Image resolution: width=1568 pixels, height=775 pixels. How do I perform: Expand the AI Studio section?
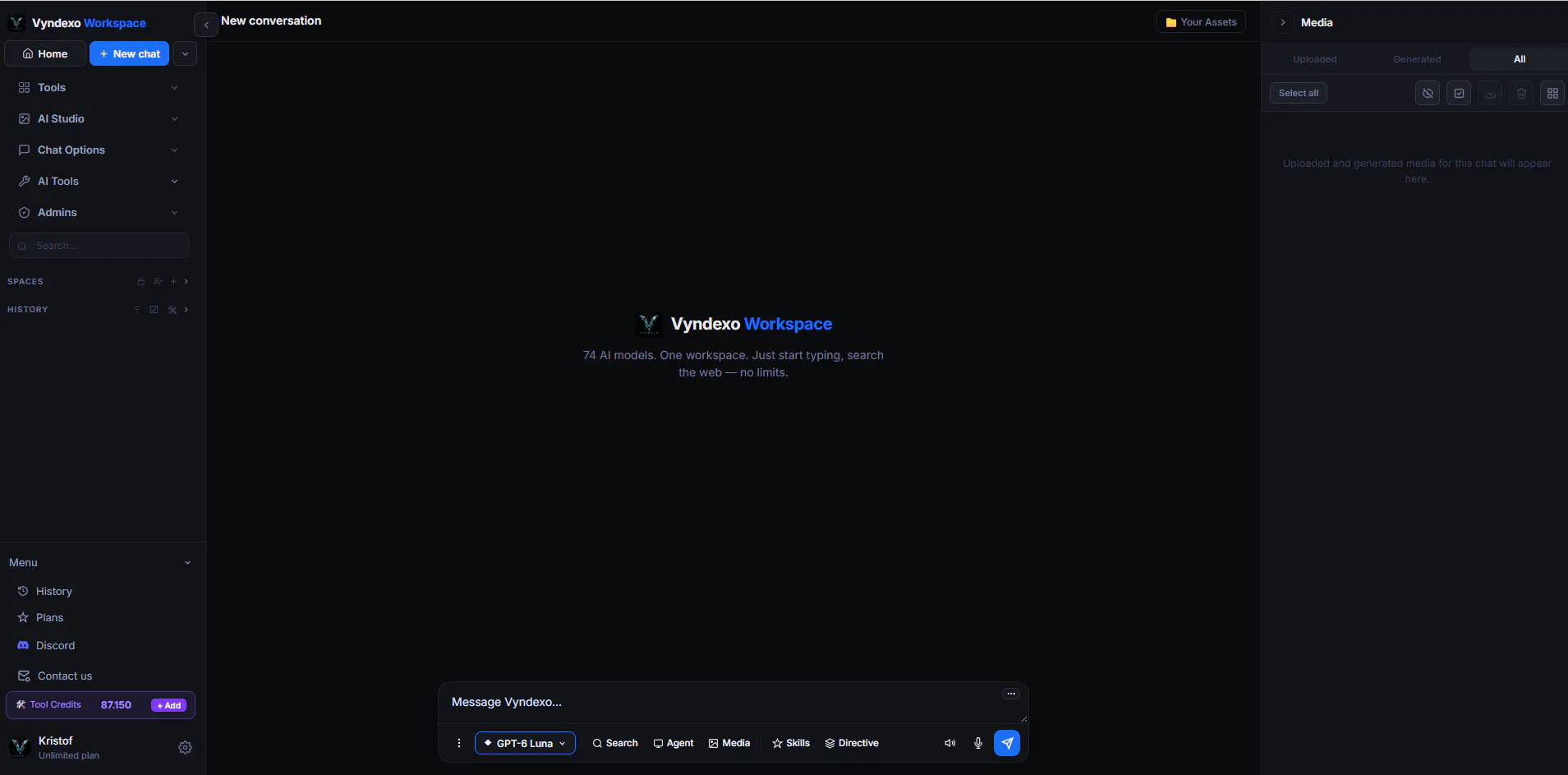pyautogui.click(x=99, y=118)
